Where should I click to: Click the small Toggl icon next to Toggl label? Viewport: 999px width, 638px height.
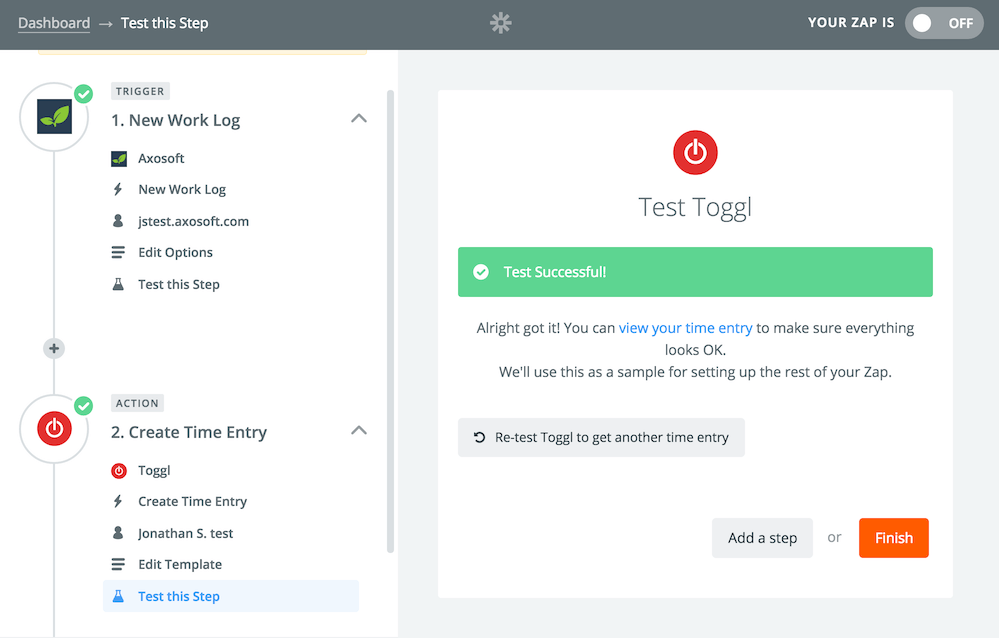119,470
